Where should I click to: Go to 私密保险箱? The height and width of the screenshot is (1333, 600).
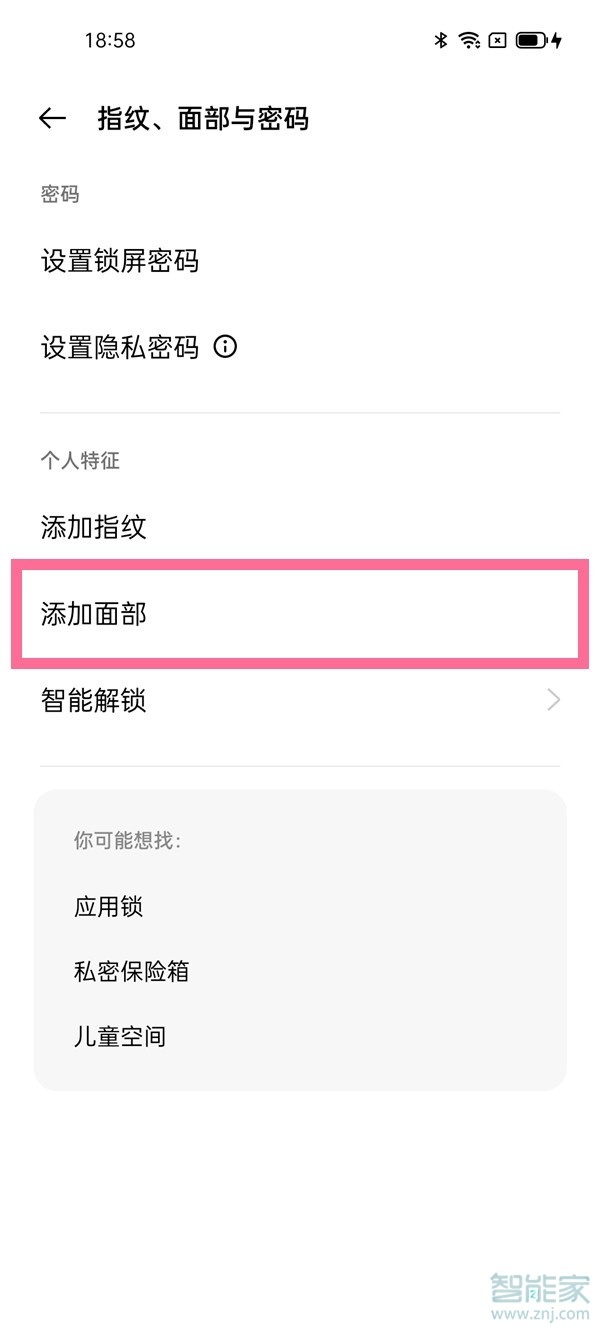tap(131, 971)
